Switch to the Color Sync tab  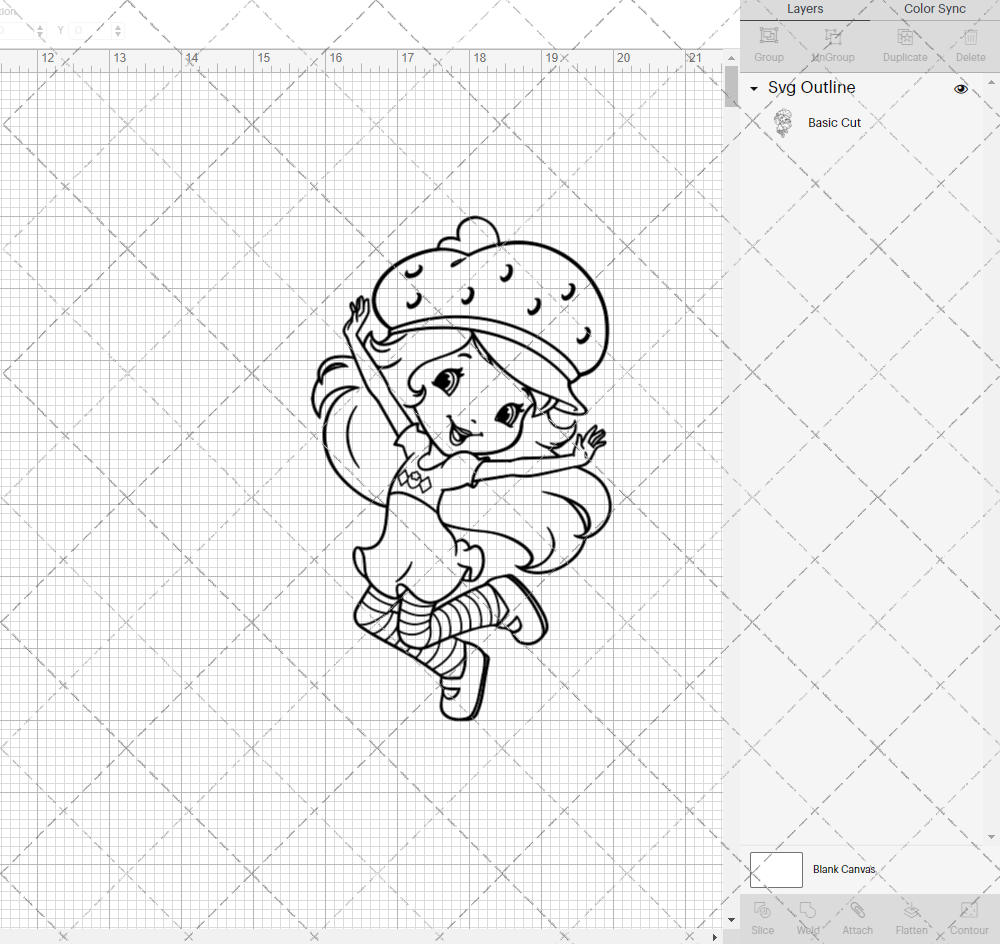click(x=934, y=9)
